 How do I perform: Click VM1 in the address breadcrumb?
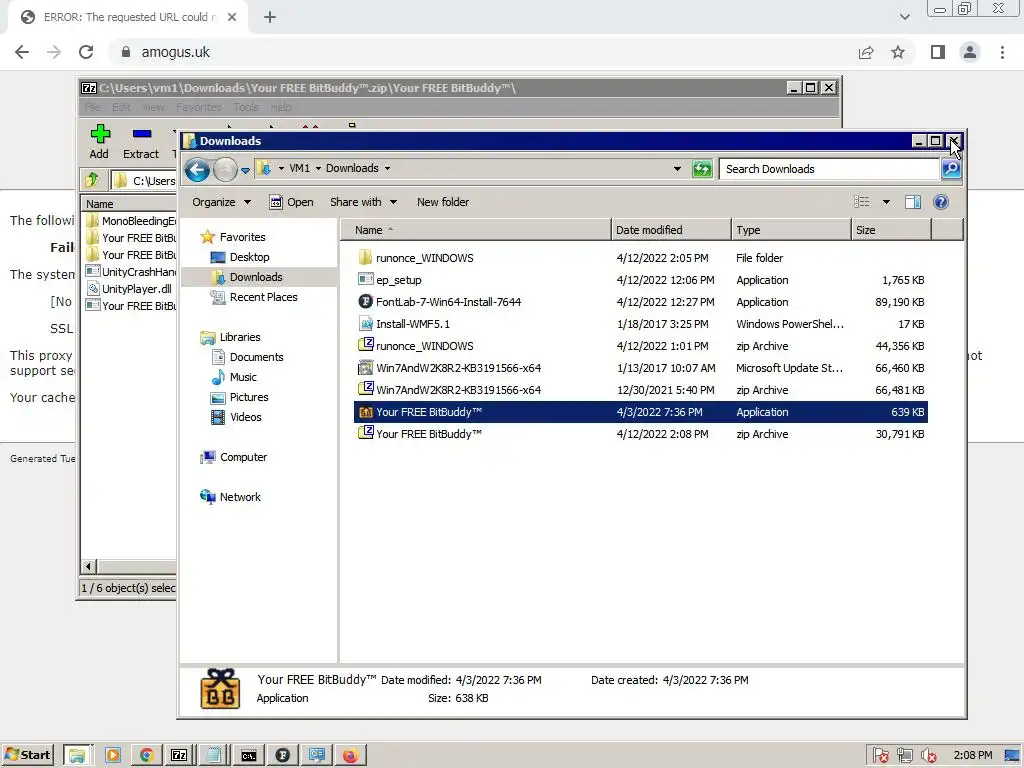coord(299,168)
